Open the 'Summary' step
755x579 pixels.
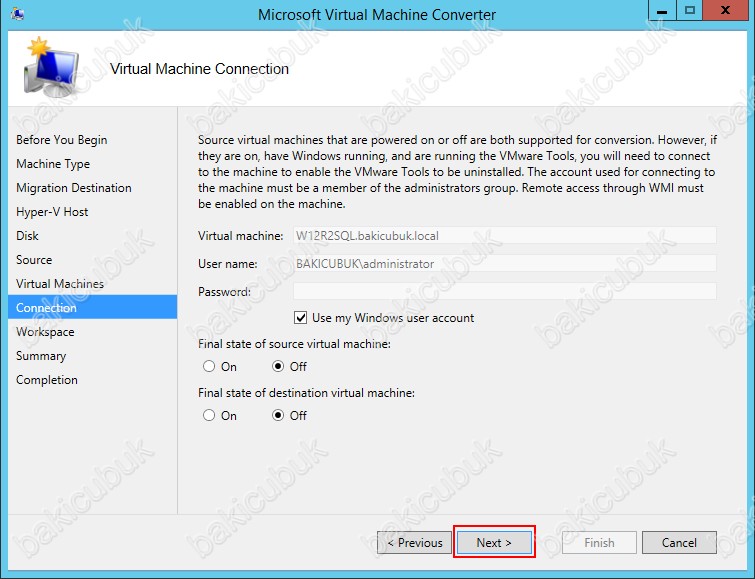pos(41,356)
